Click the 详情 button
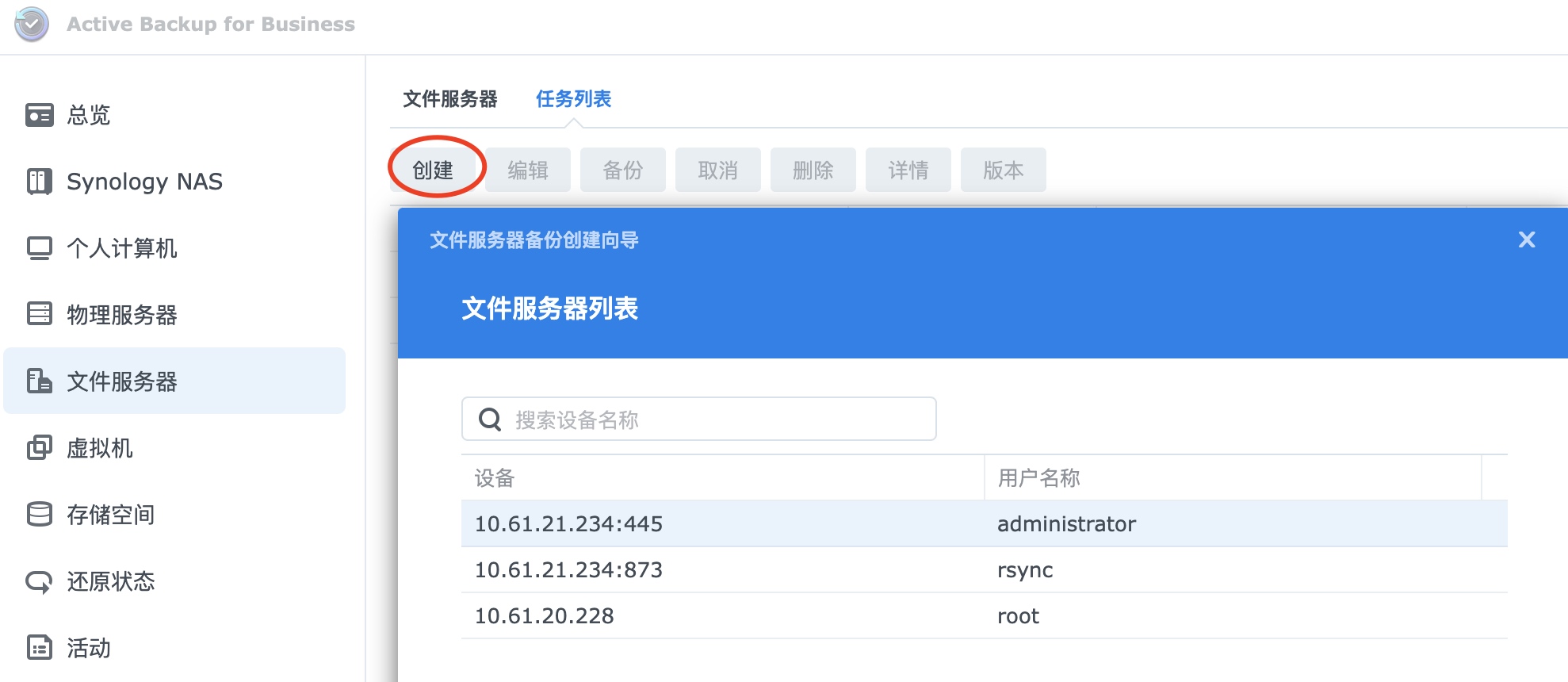The height and width of the screenshot is (682, 1568). pos(908,170)
